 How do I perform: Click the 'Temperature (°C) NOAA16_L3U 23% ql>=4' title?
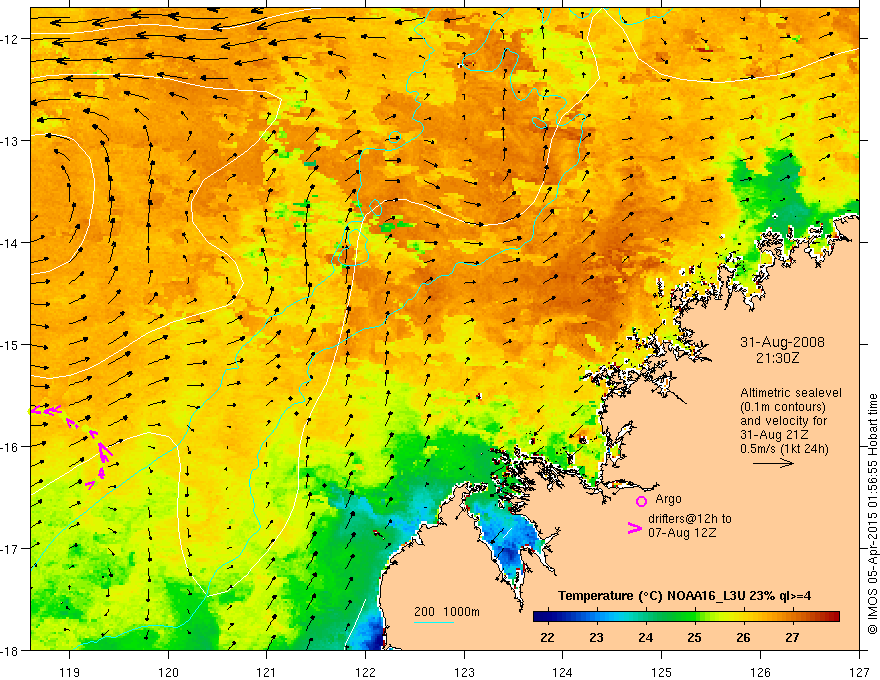click(x=684, y=595)
